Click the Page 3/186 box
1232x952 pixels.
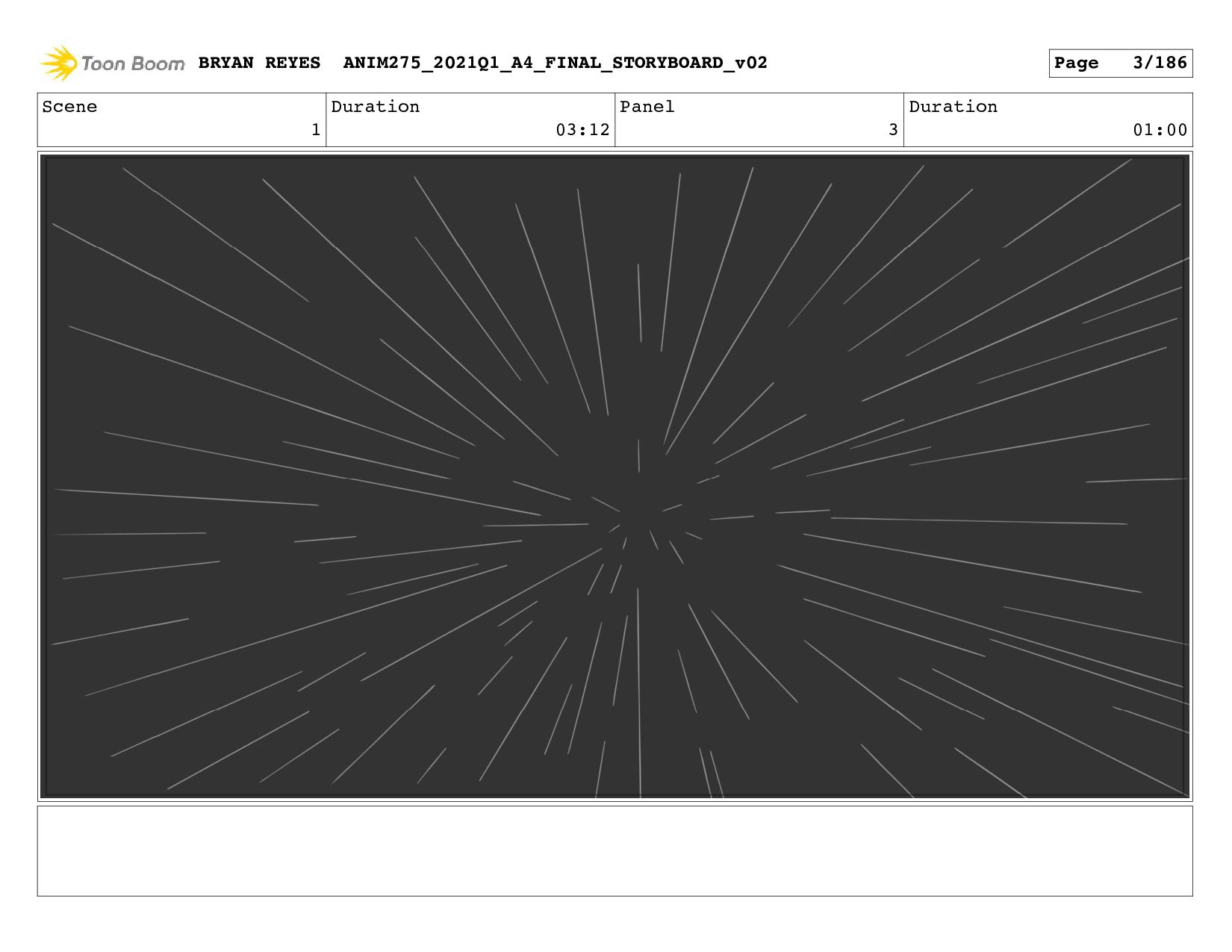click(x=1120, y=63)
